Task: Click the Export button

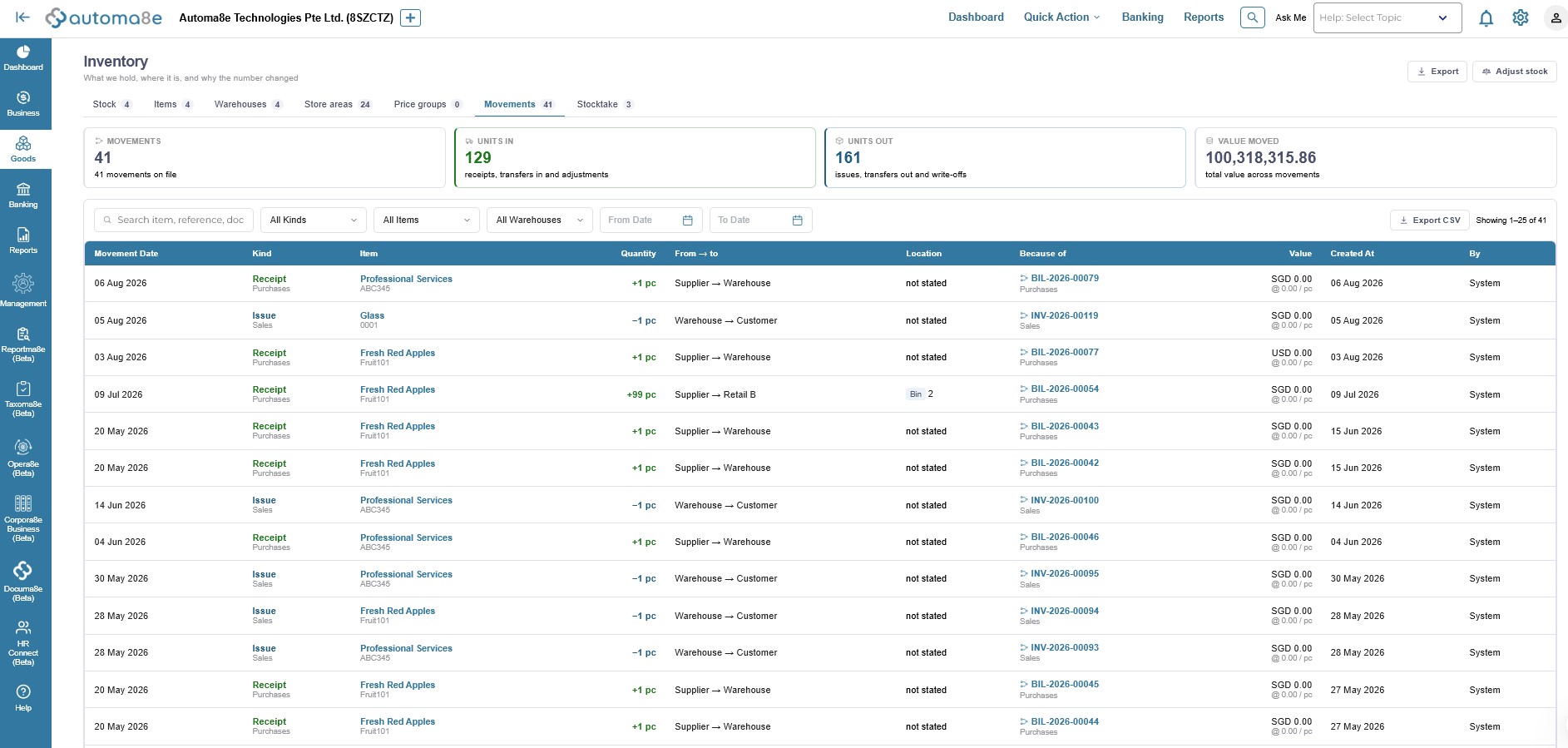Action: pos(1437,72)
